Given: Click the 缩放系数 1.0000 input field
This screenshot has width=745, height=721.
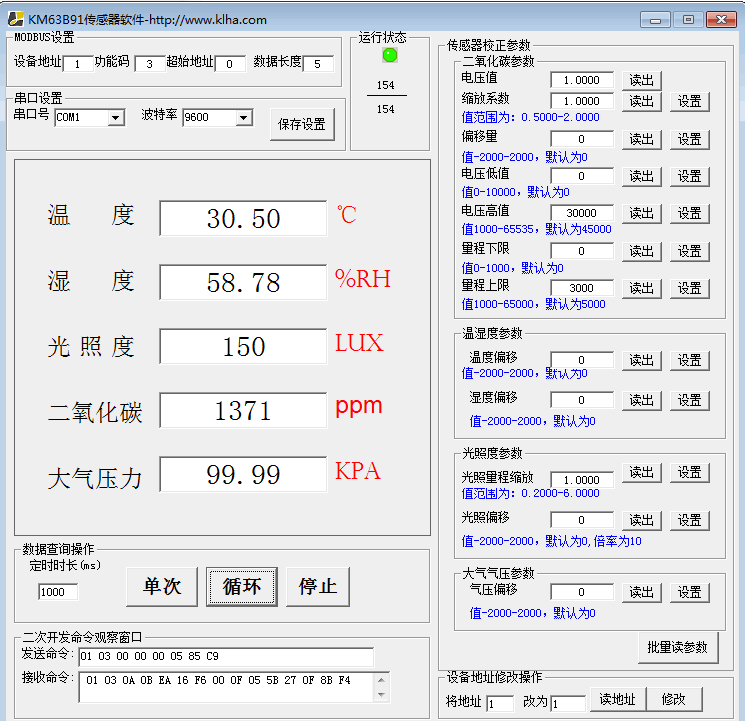Looking at the screenshot, I should click(x=582, y=101).
